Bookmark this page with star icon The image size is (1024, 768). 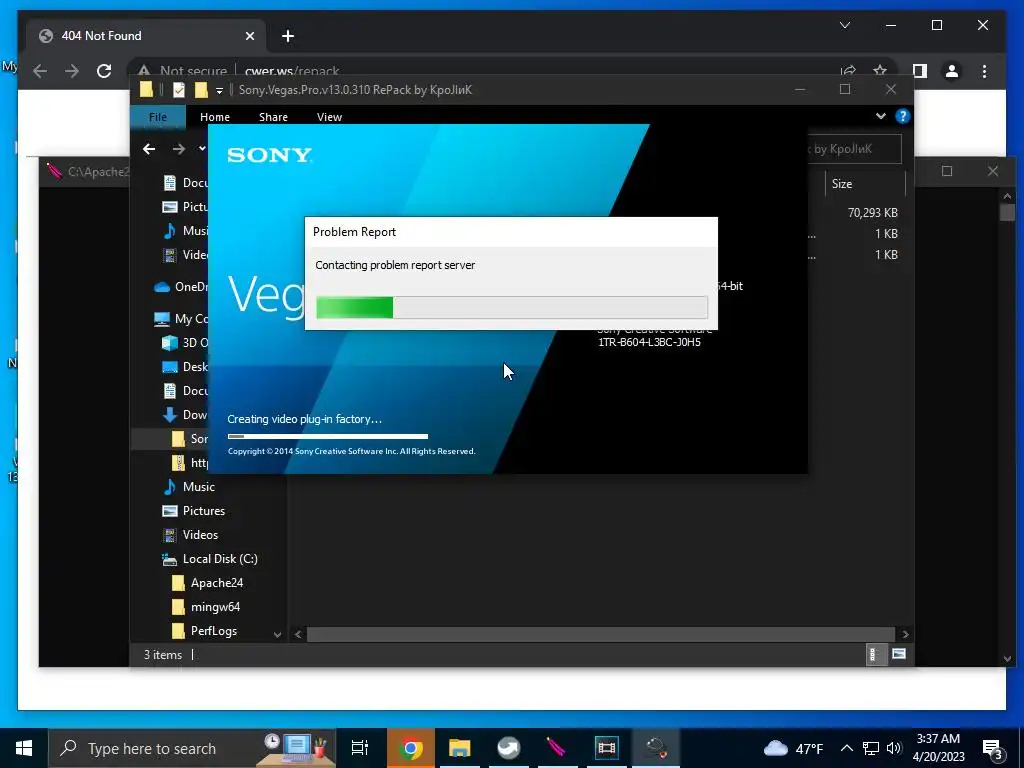(x=880, y=71)
